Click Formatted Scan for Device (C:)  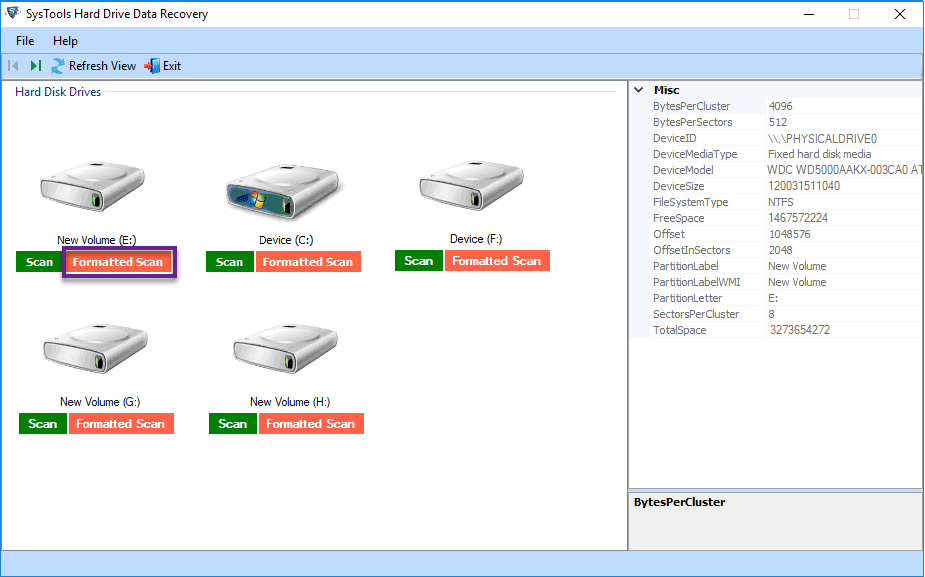click(x=308, y=262)
